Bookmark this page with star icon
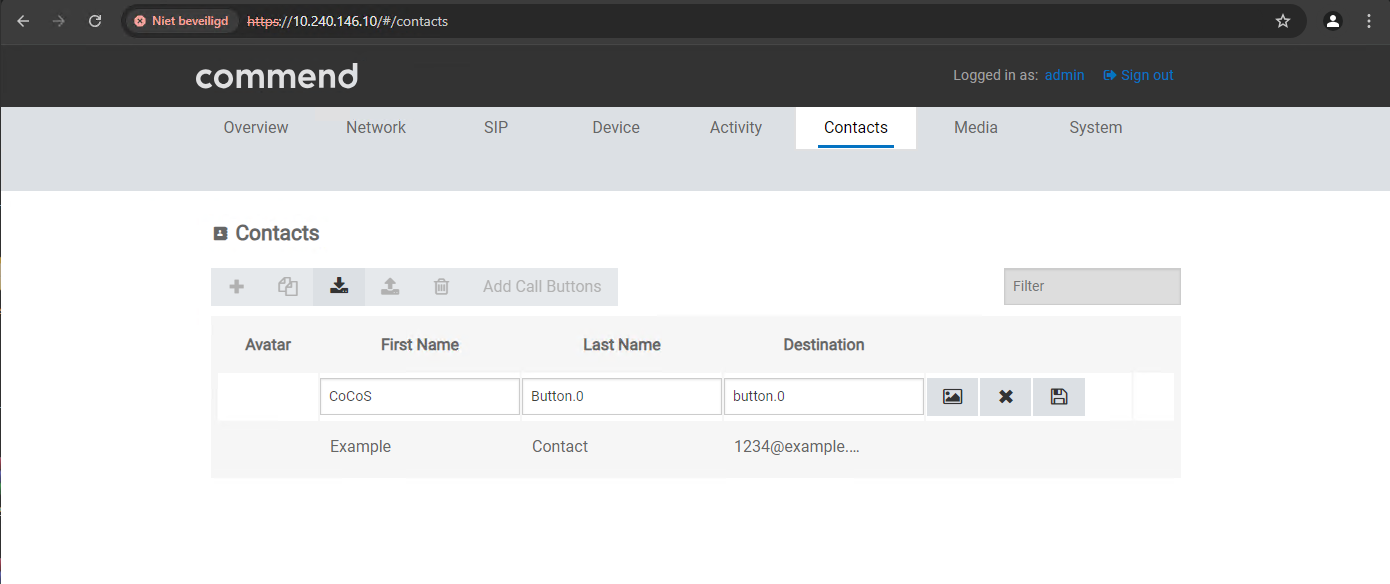This screenshot has width=1390, height=584. [1283, 21]
